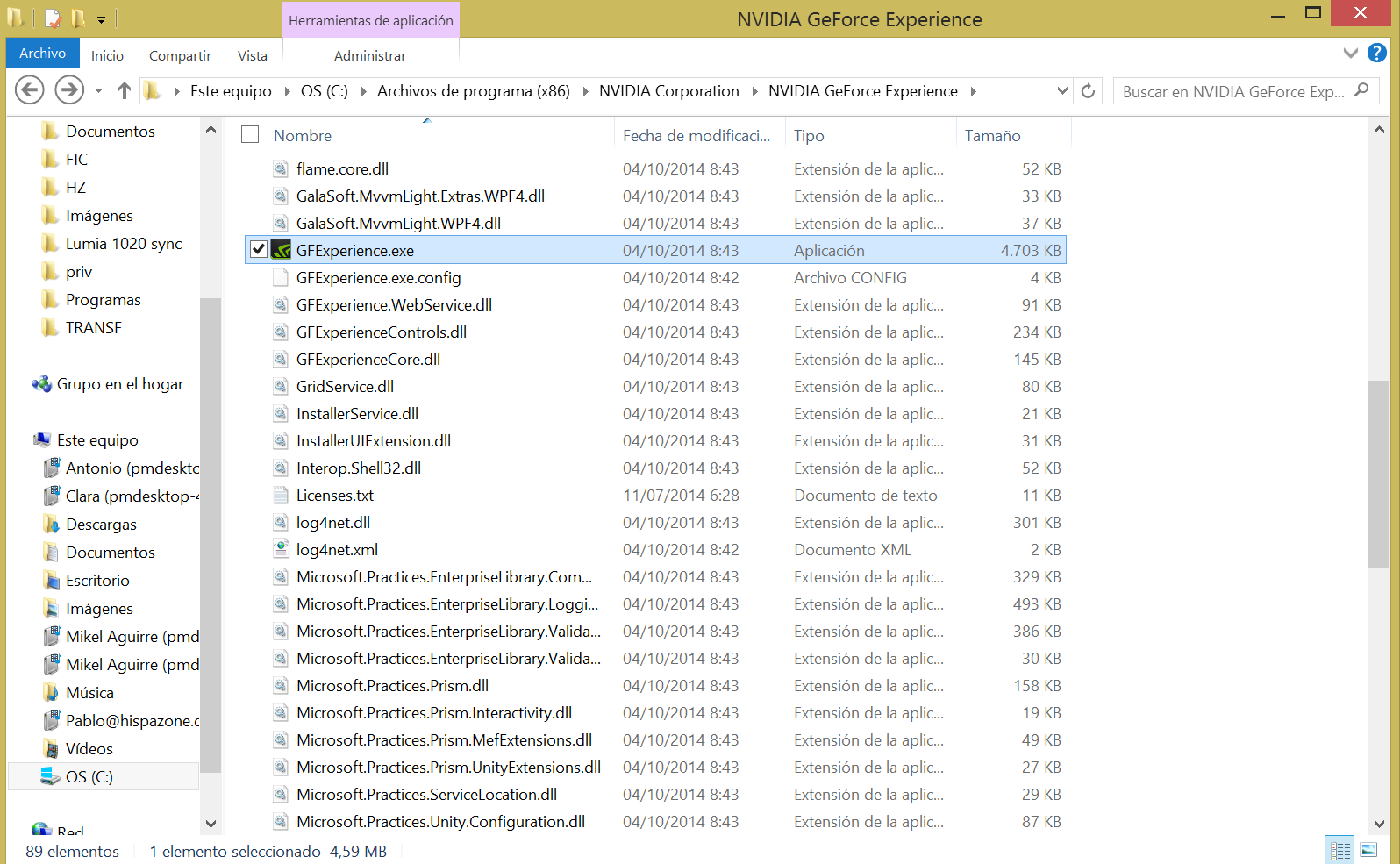Click Este equipo in address bar
Screen dimensions: 1400x864
(x=231, y=91)
